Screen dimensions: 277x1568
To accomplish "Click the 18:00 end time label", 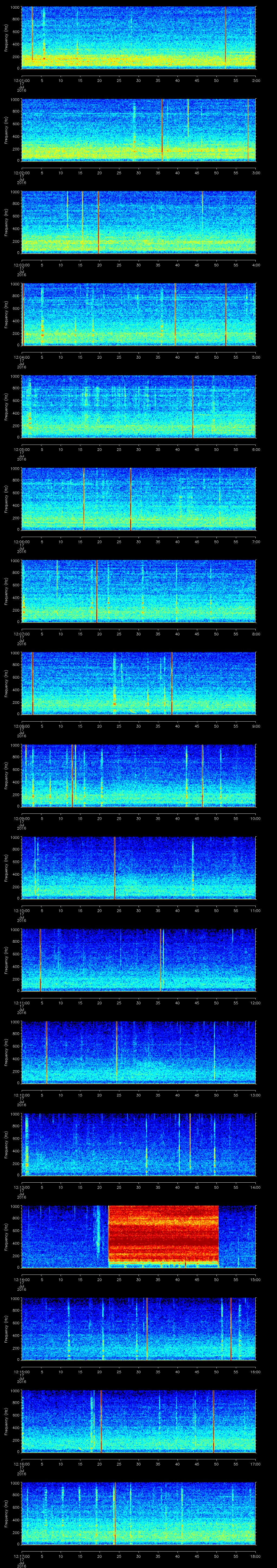I will pyautogui.click(x=255, y=1556).
